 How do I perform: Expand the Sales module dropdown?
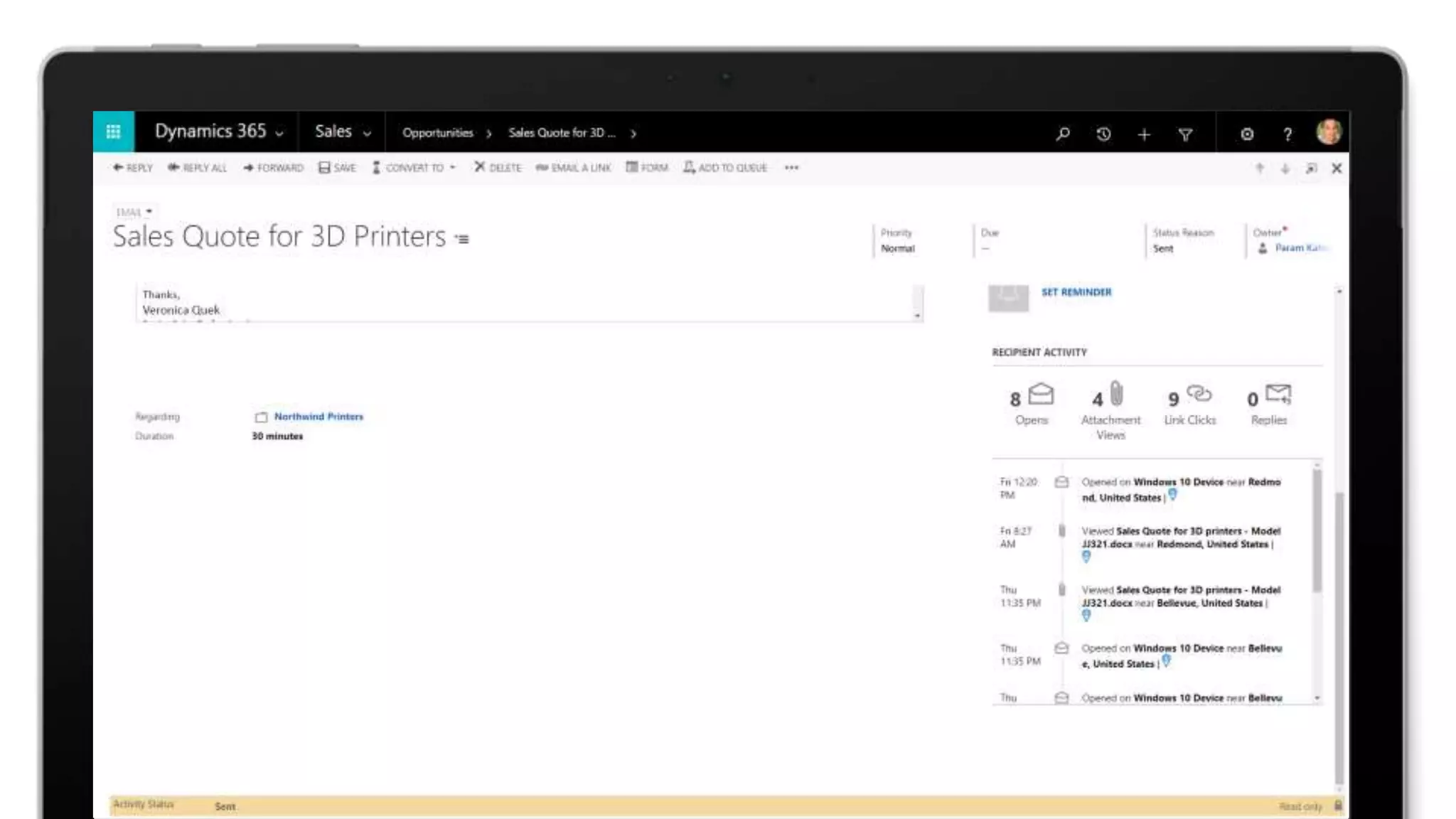point(367,134)
